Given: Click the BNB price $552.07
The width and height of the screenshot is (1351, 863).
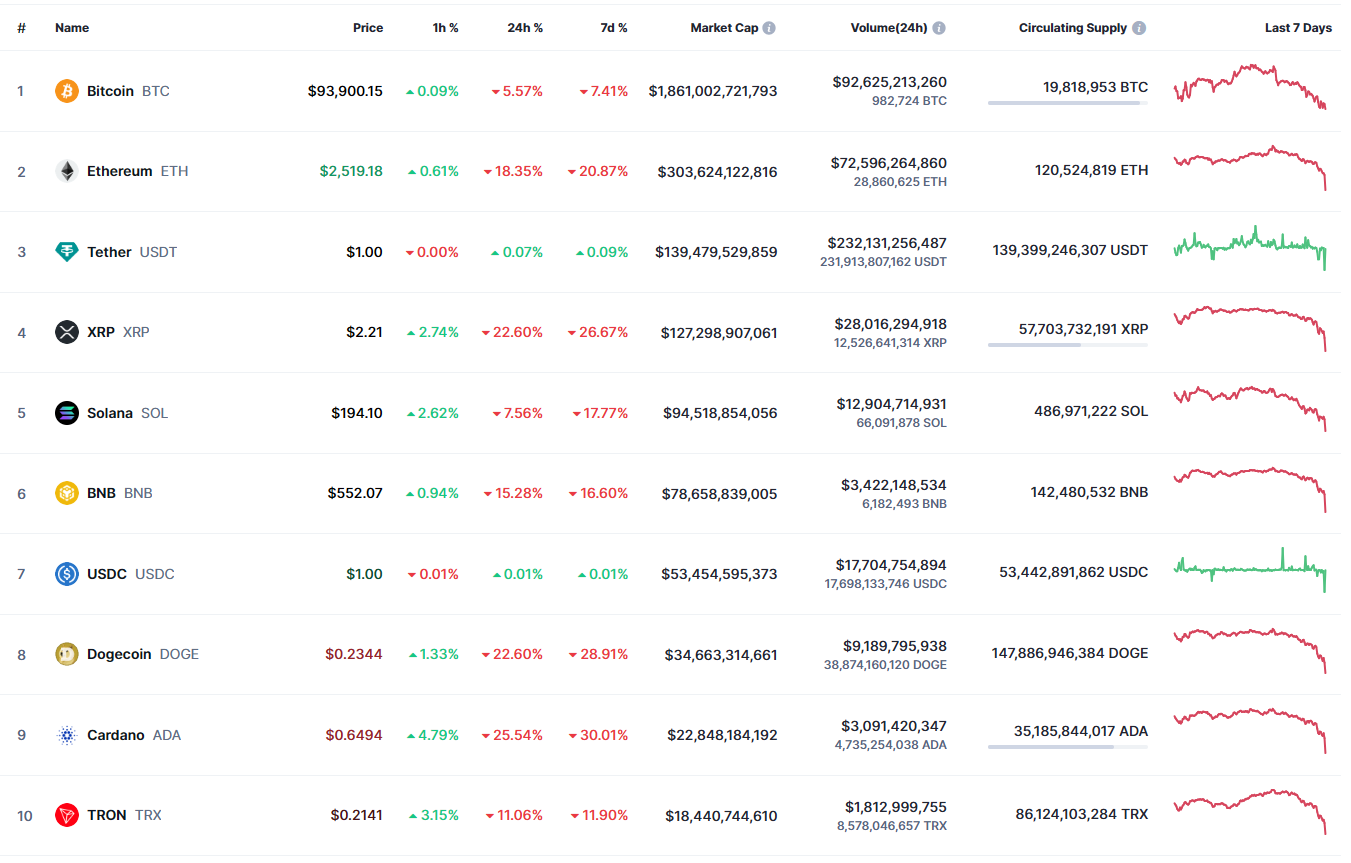Looking at the screenshot, I should pyautogui.click(x=355, y=493).
